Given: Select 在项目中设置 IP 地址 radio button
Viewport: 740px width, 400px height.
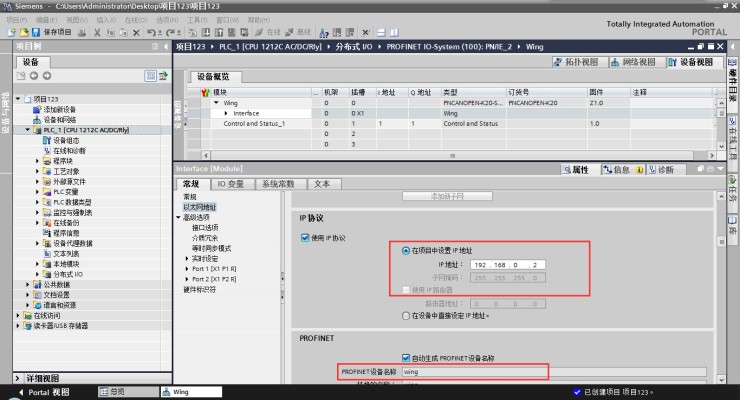Looking at the screenshot, I should pyautogui.click(x=405, y=250).
